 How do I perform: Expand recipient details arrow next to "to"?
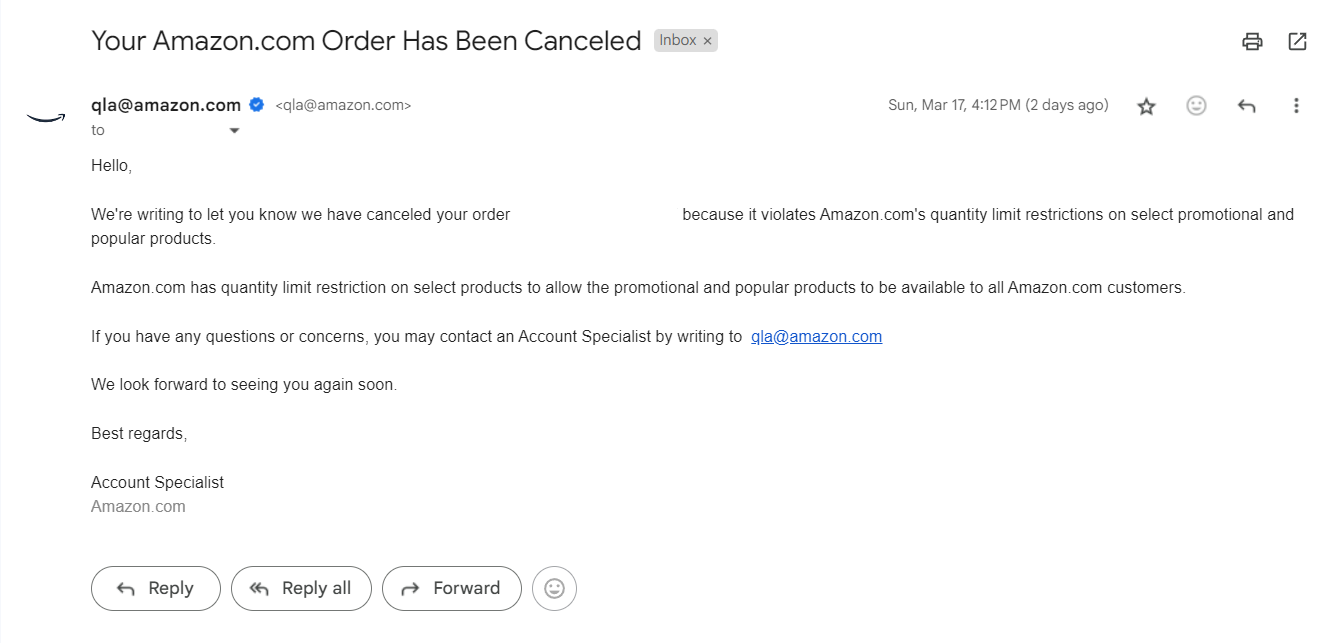[235, 131]
